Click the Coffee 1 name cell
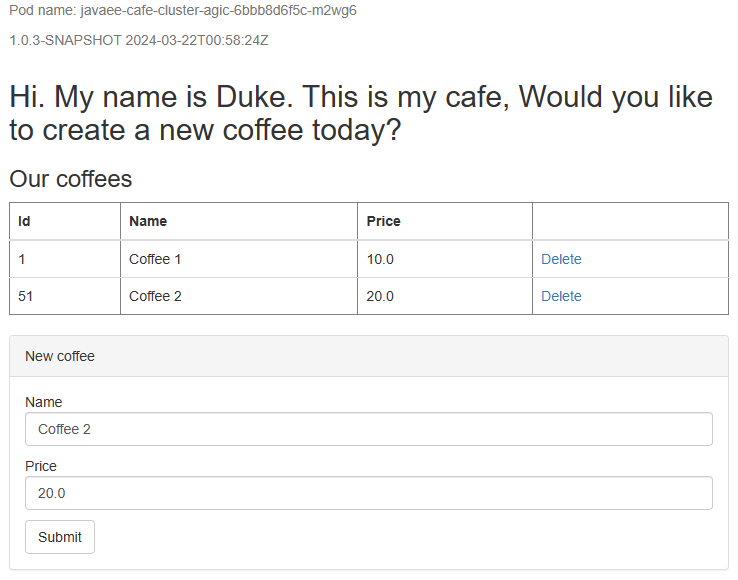This screenshot has height=580, width=738. click(155, 259)
